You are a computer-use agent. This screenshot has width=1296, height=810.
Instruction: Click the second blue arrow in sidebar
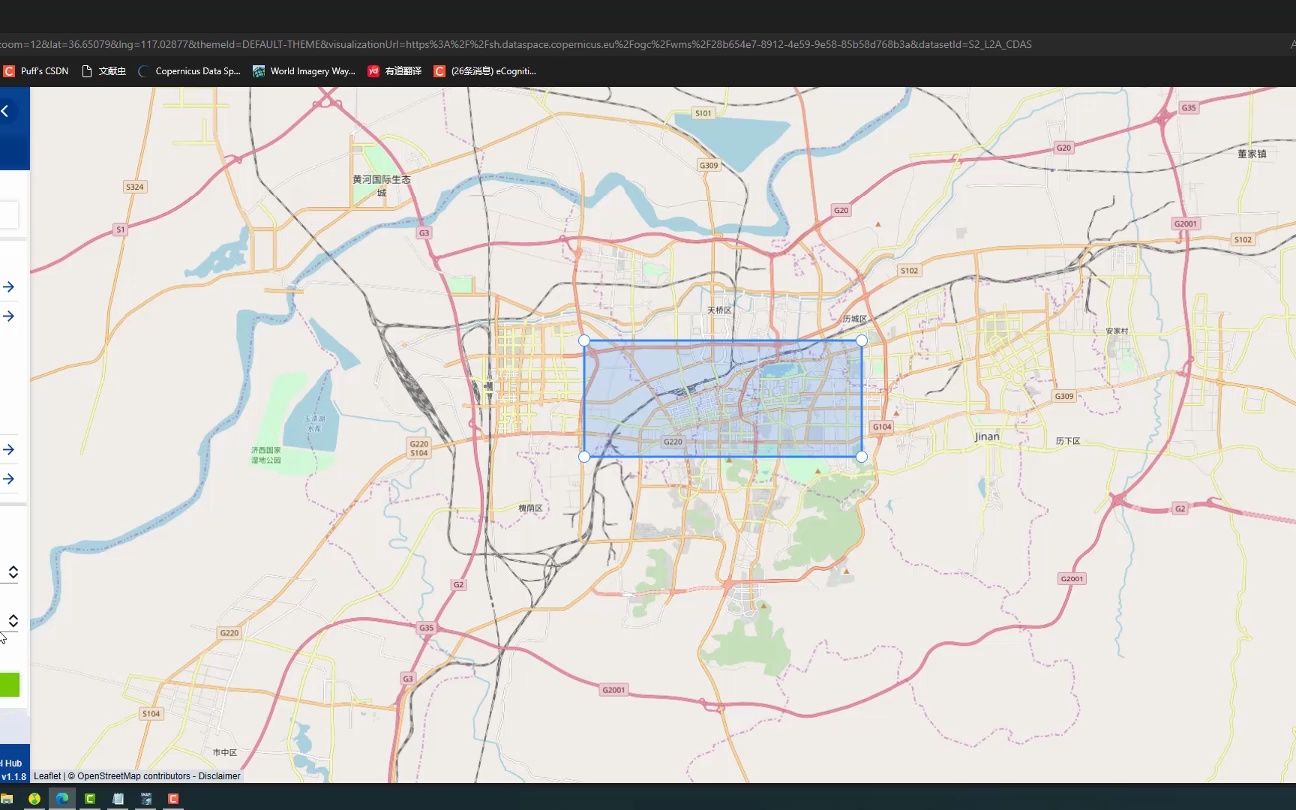tap(8, 316)
